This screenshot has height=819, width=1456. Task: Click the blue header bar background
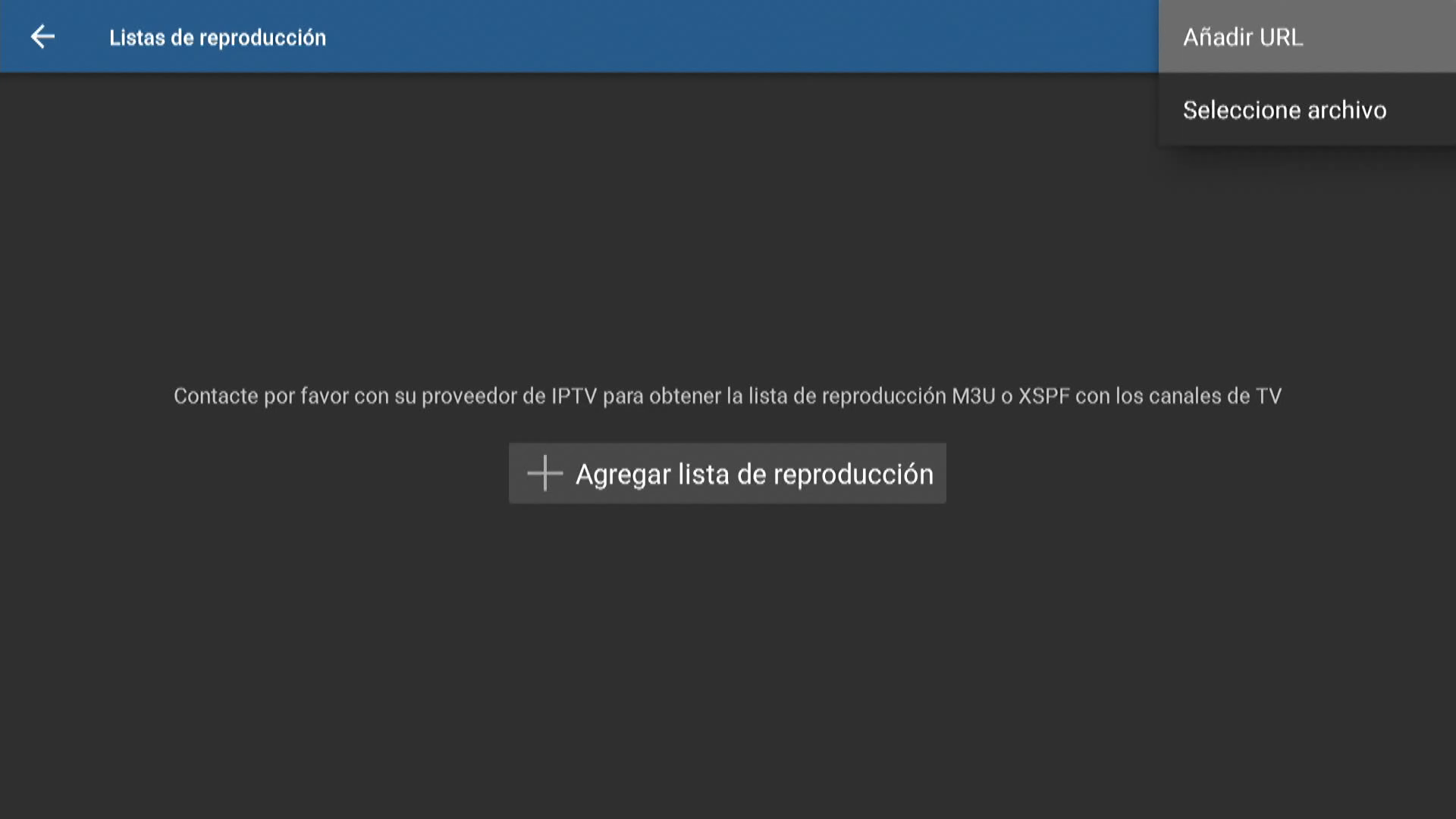(682, 36)
